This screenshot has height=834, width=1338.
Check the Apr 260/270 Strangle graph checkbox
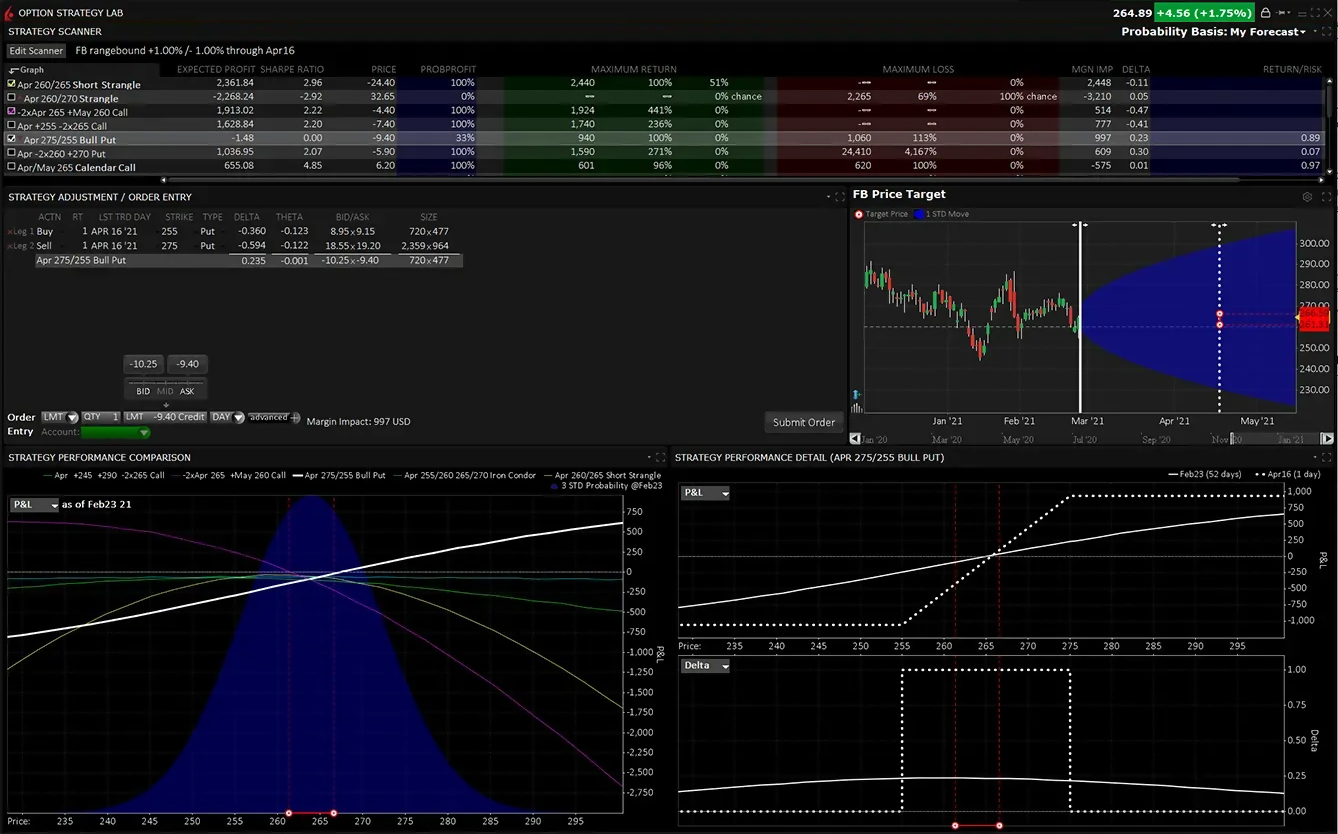click(12, 98)
